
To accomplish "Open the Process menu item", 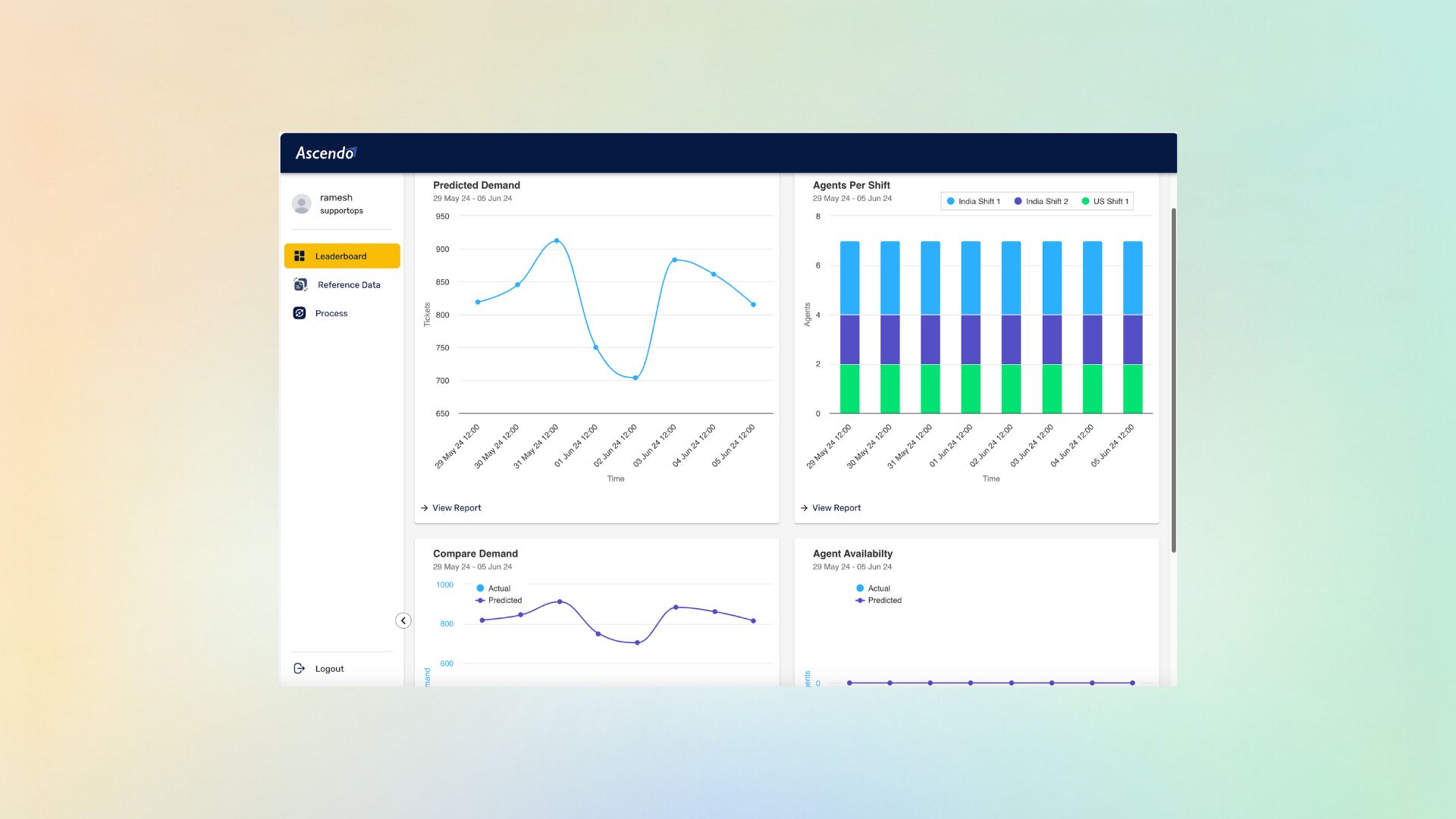I will (331, 313).
